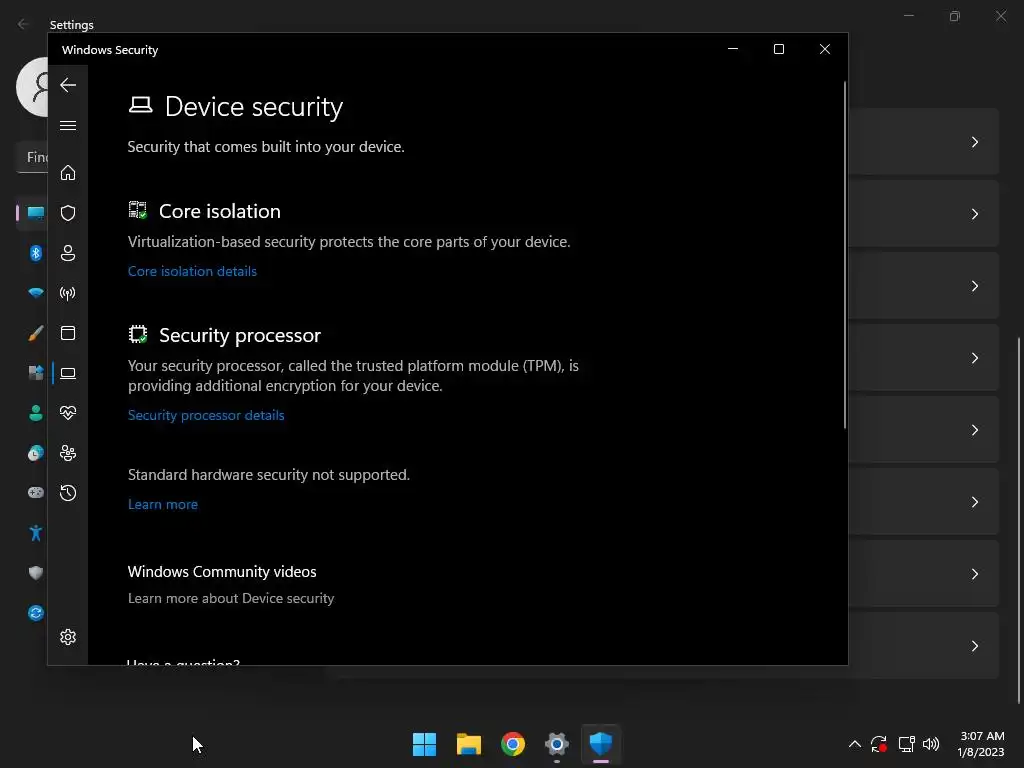
Task: Open App & browser control icon
Action: pos(68,333)
